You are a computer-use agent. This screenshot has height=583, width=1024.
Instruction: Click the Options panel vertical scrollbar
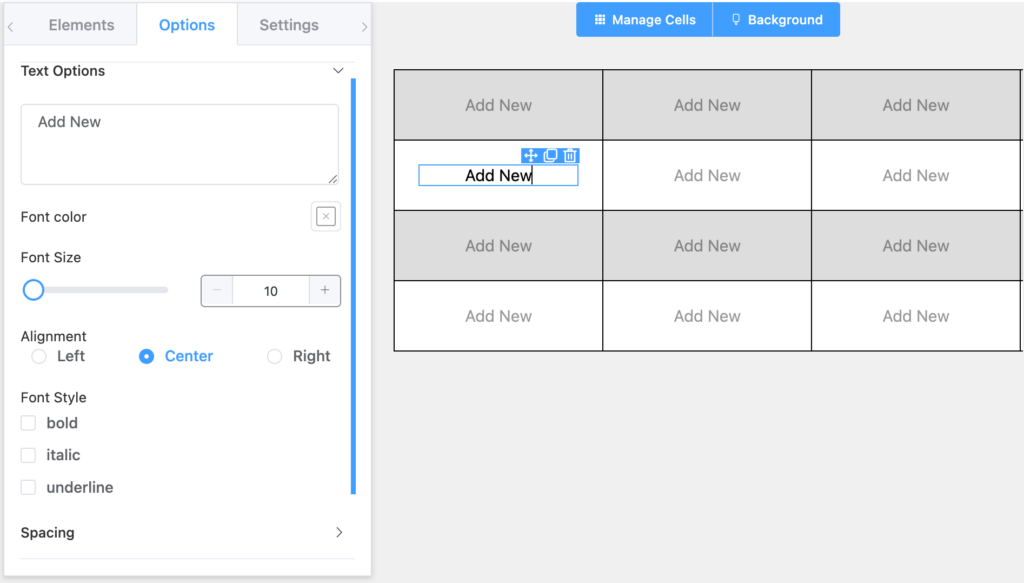coord(353,286)
